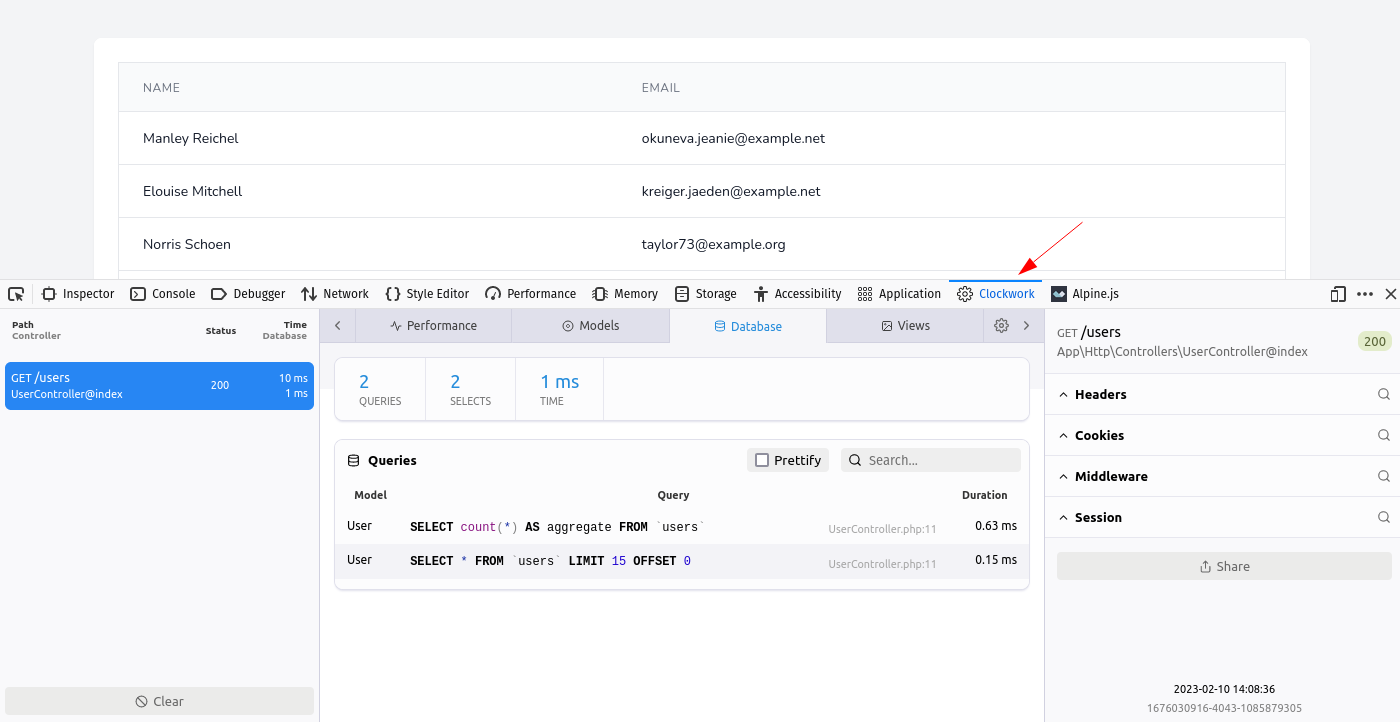Screen dimensions: 1400x722
Task: Expand the Middleware section
Action: 1102,476
